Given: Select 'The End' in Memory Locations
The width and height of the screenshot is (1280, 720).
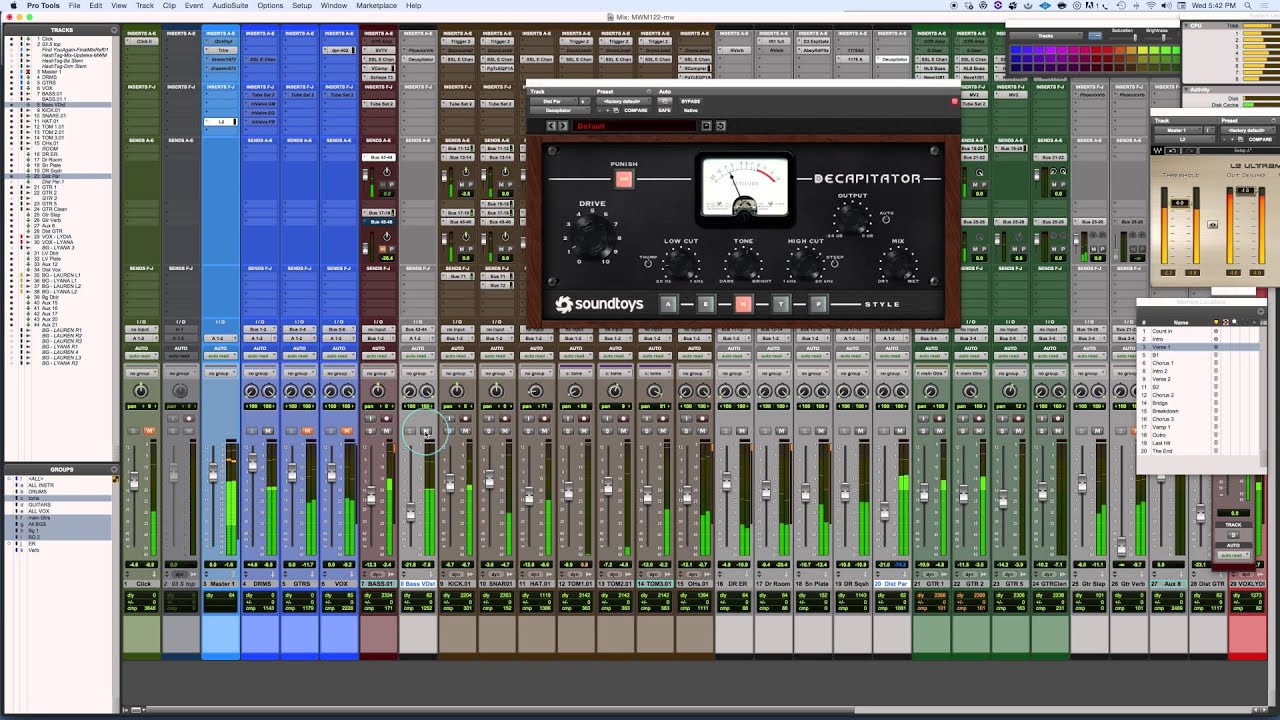Looking at the screenshot, I should point(1162,451).
